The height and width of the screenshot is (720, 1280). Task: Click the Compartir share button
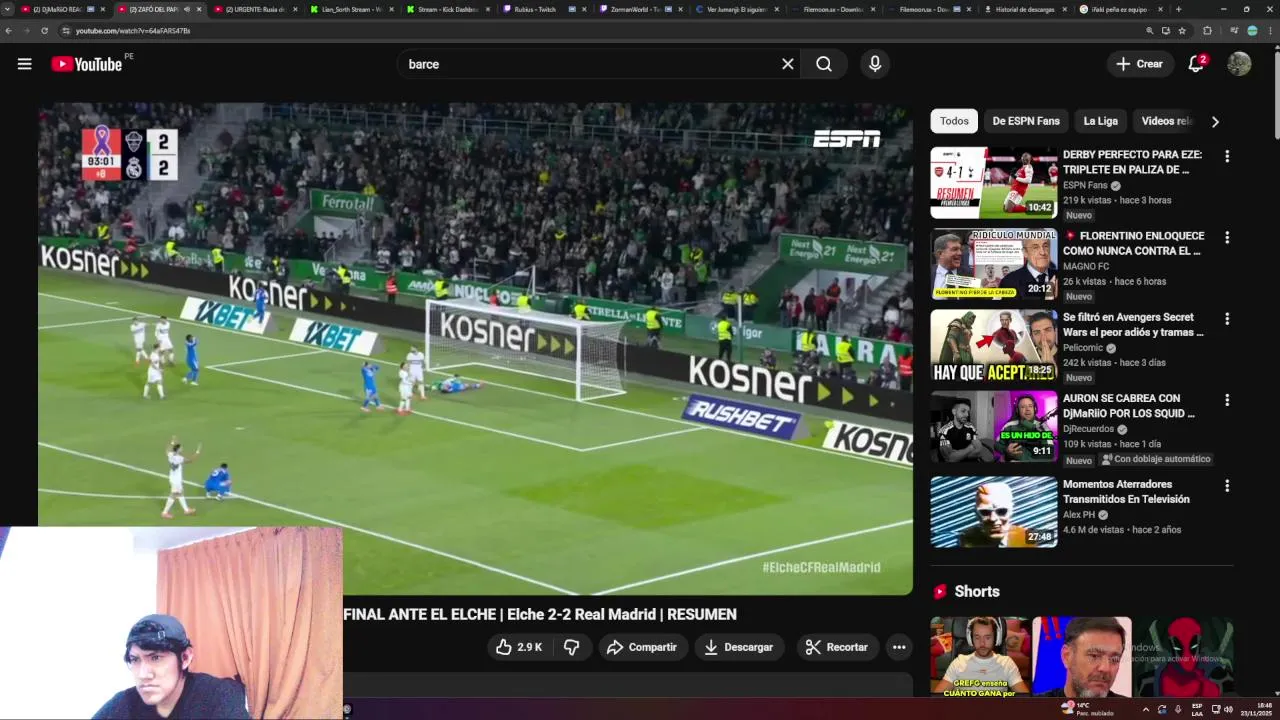642,647
